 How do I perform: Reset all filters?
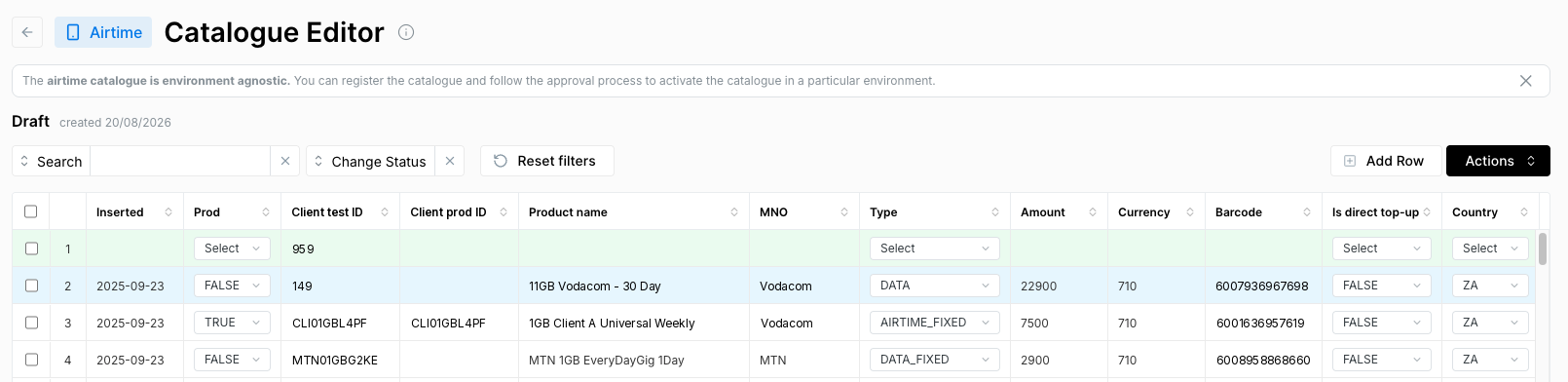[547, 161]
